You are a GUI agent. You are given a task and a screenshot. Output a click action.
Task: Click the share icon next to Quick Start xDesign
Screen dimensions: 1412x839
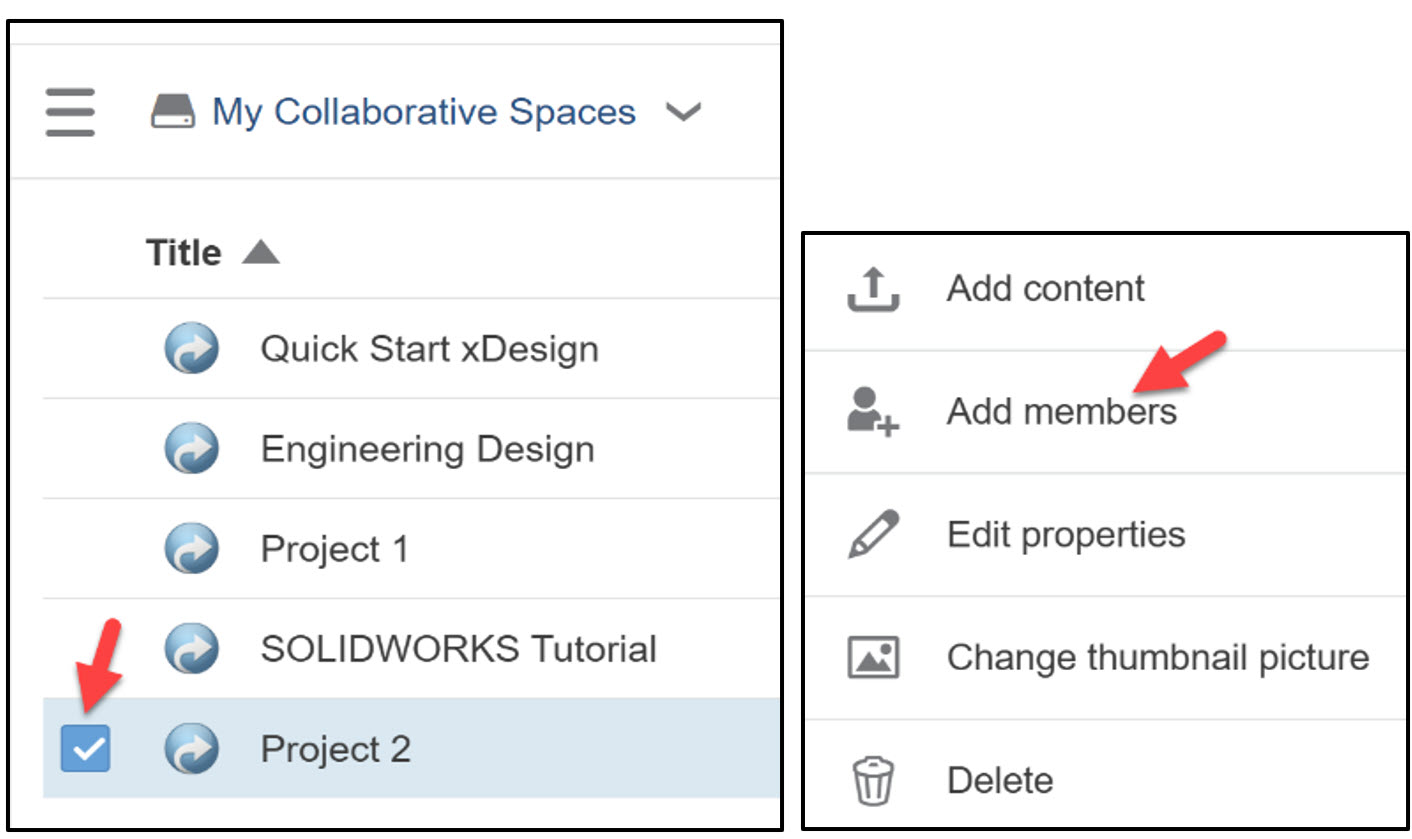click(192, 348)
